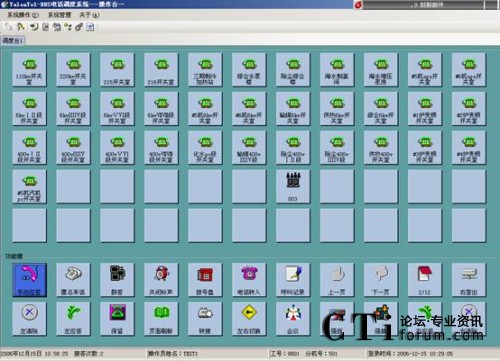Switch to the 调度台1 tab

(13, 41)
